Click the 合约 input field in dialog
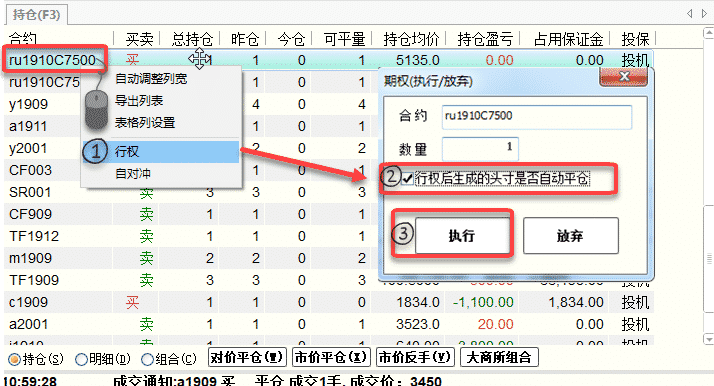714x386 pixels. (536, 117)
